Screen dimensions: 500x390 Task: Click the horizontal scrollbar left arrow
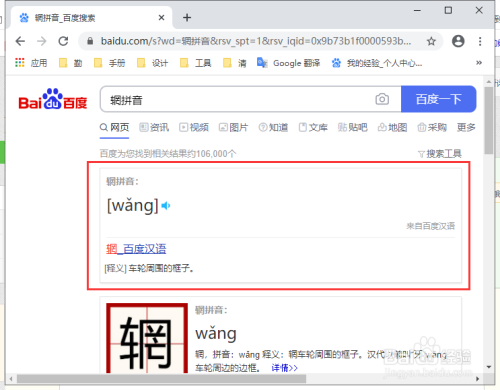[x=11, y=379]
